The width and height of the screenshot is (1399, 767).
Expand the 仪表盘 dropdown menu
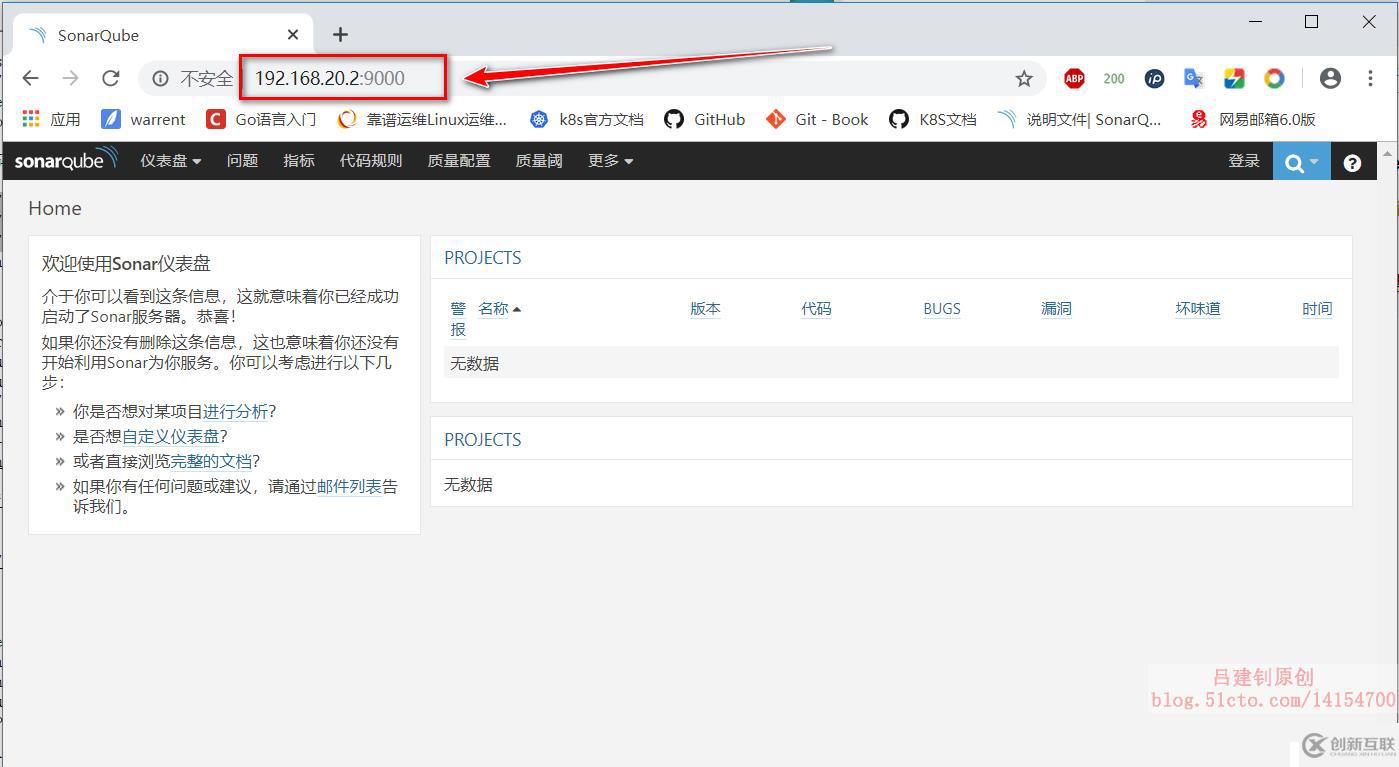pyautogui.click(x=171, y=161)
